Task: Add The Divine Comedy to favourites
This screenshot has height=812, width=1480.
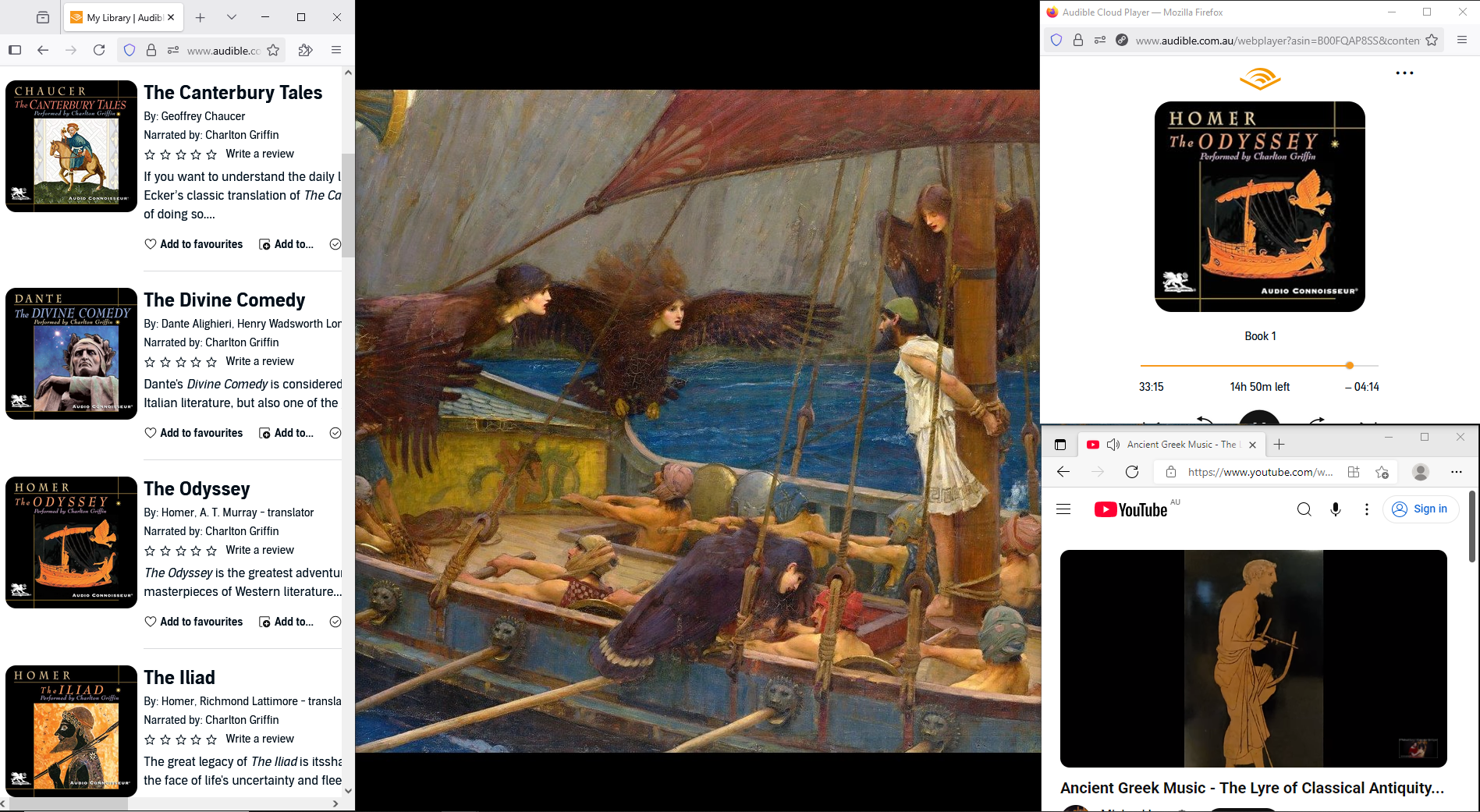Action: [193, 433]
